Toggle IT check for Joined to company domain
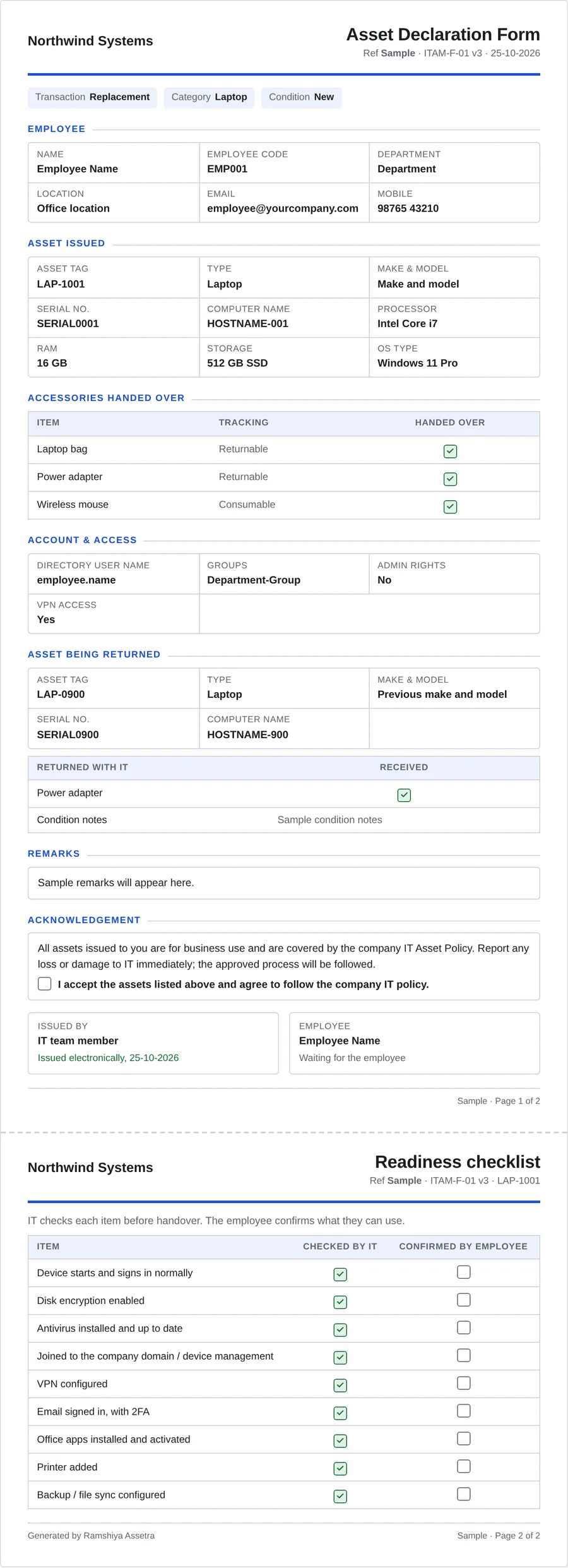The height and width of the screenshot is (1568, 568). click(340, 1358)
